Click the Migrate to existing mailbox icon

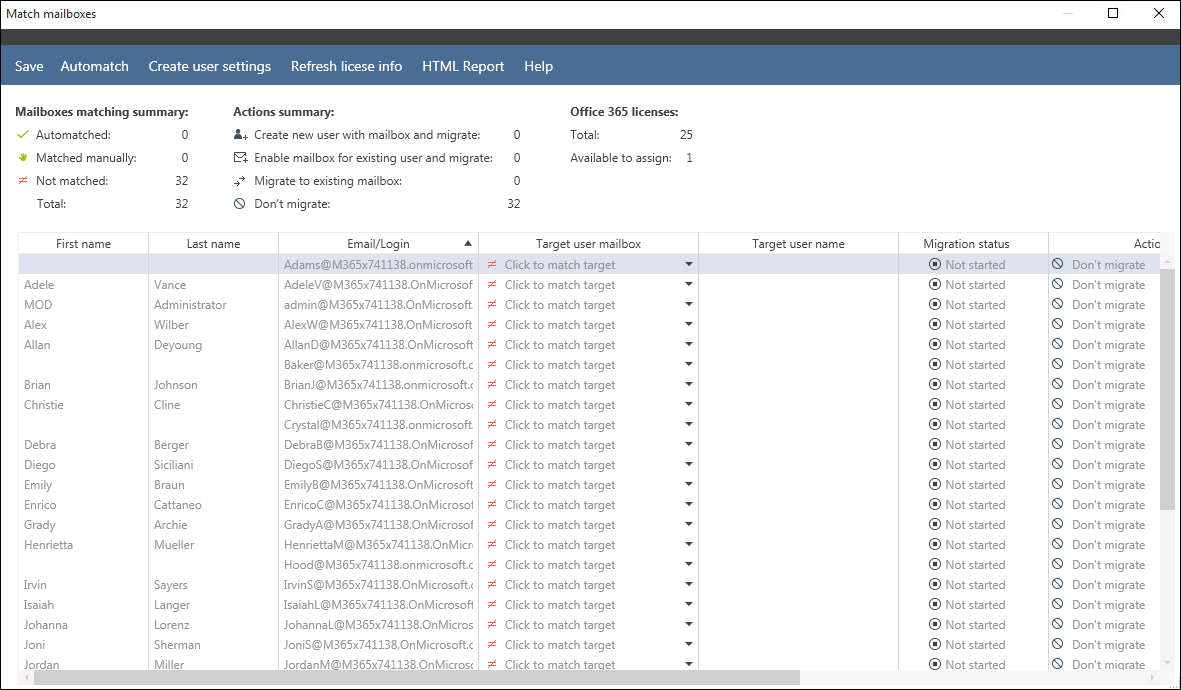pos(240,181)
